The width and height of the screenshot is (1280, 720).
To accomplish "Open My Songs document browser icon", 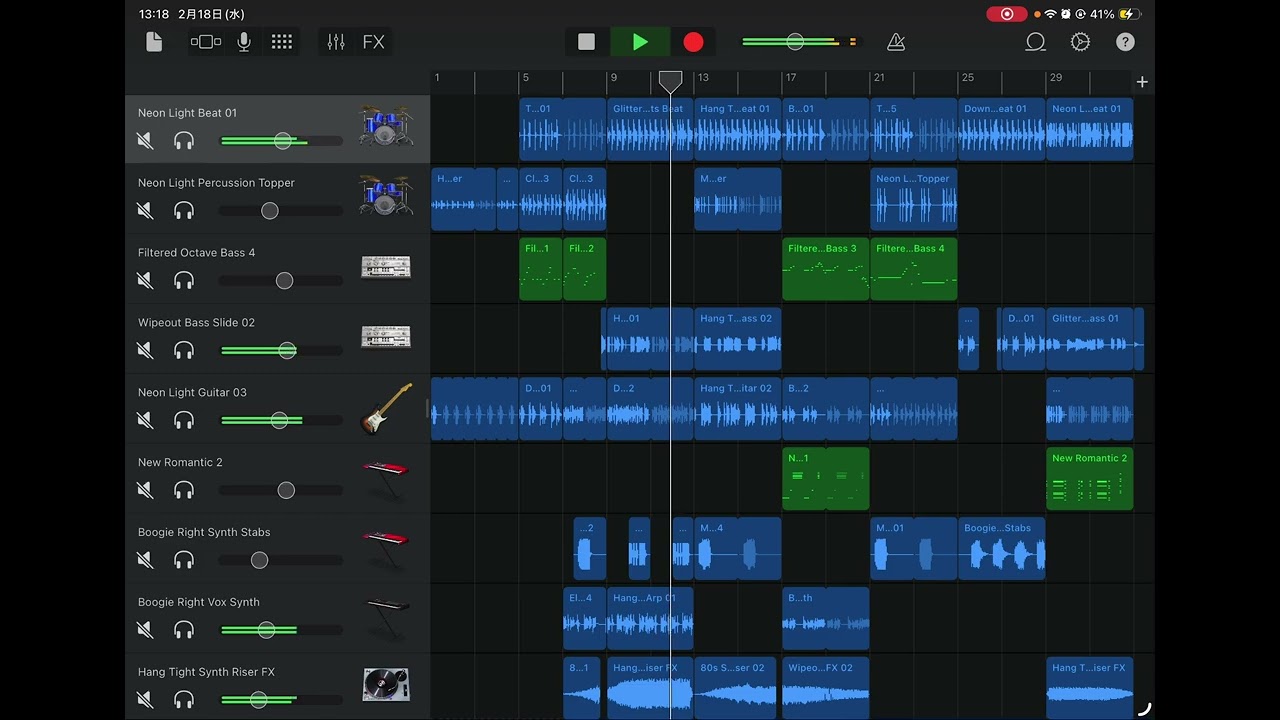I will pos(154,42).
